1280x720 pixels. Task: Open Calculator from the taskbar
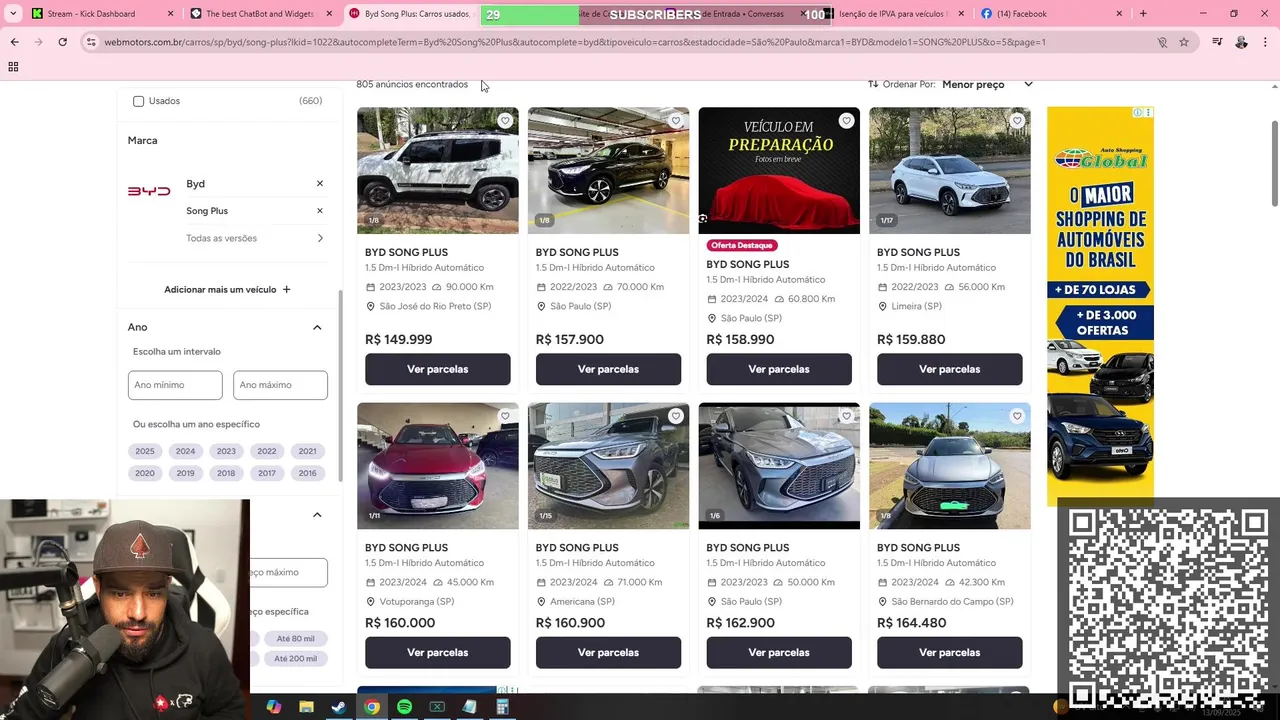click(502, 707)
